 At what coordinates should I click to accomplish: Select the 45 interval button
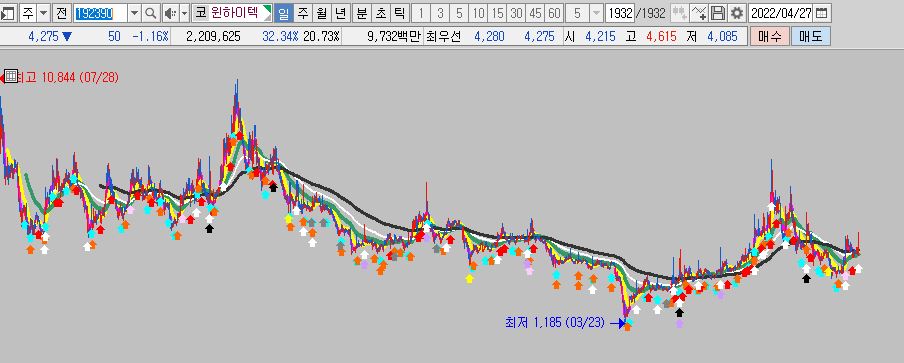tap(535, 13)
